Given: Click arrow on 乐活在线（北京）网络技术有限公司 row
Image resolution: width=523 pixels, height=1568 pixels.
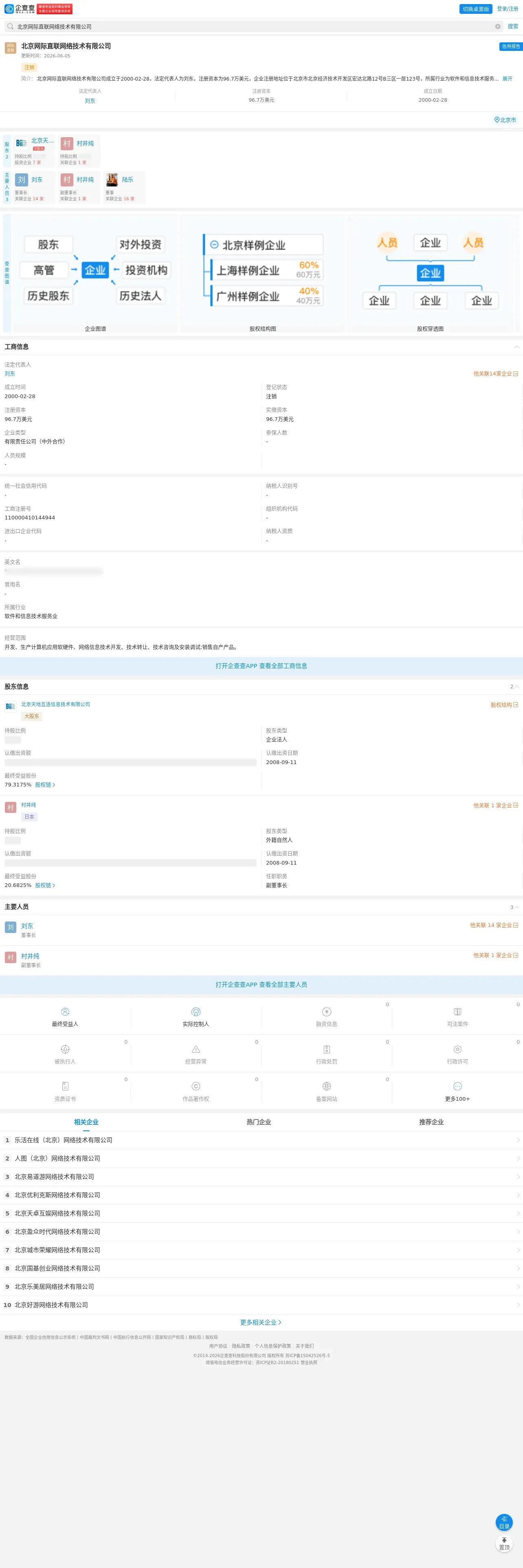Looking at the screenshot, I should pyautogui.click(x=518, y=1140).
